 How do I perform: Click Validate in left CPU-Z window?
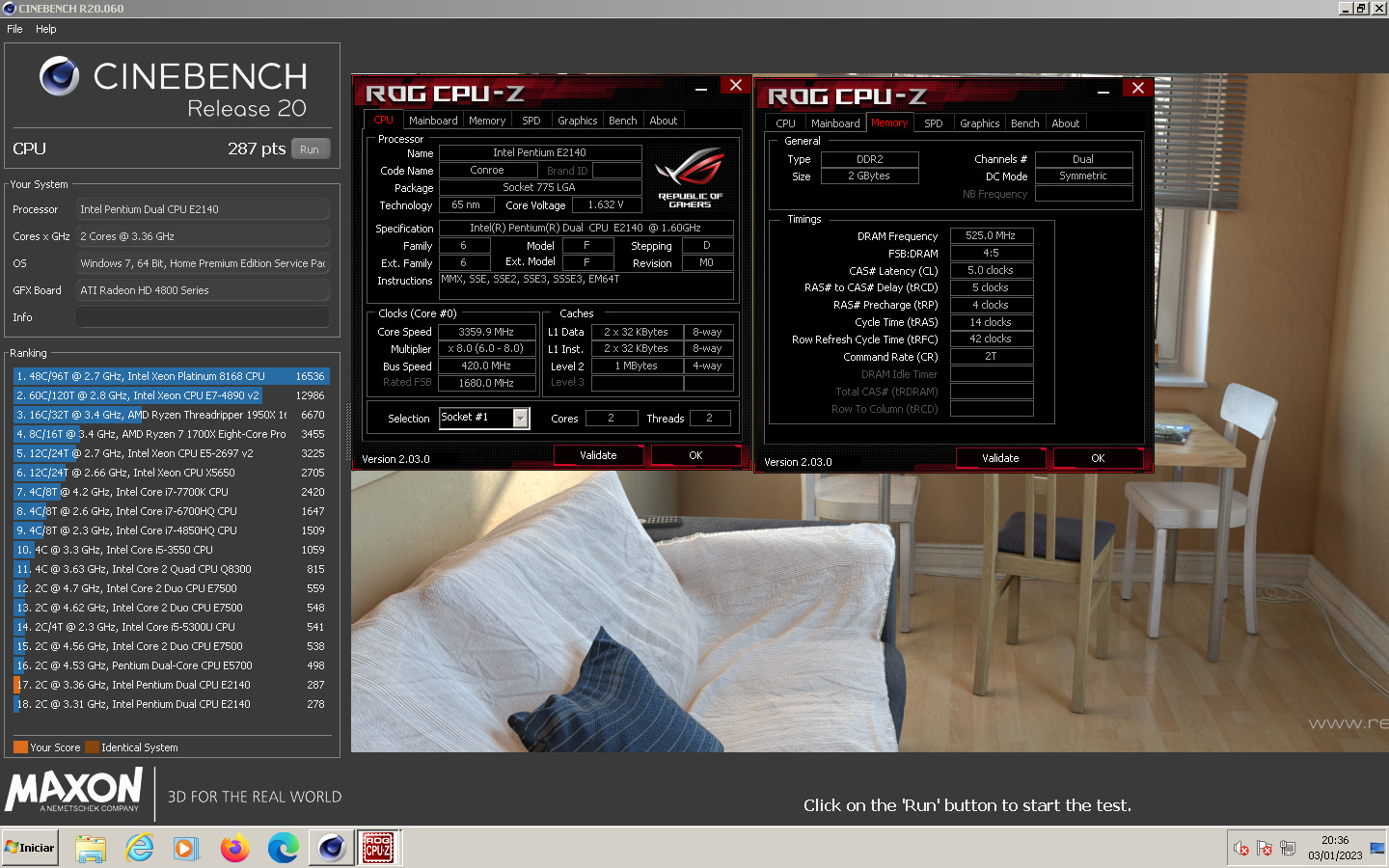598,455
